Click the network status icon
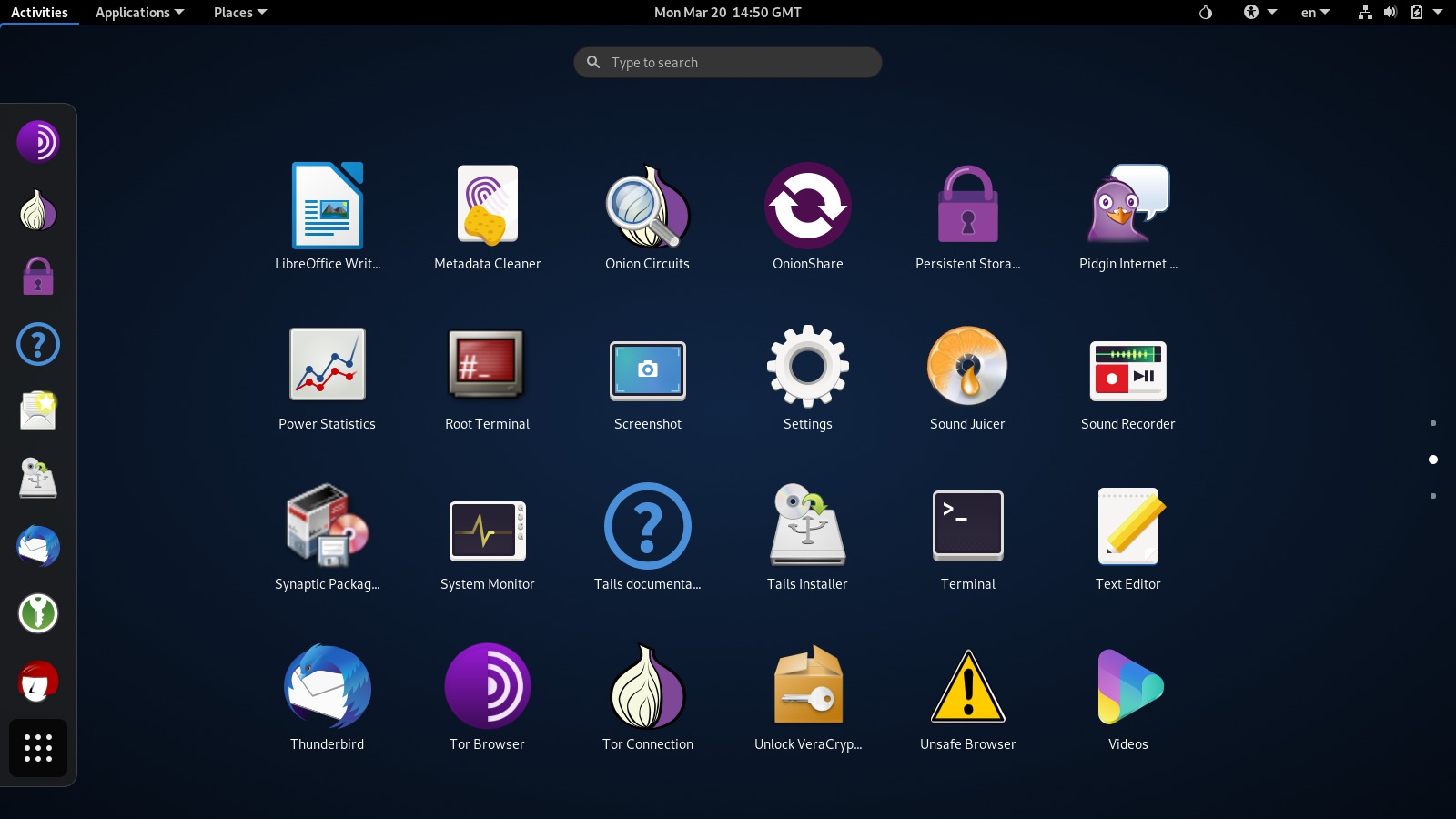The image size is (1456, 819). (1365, 13)
